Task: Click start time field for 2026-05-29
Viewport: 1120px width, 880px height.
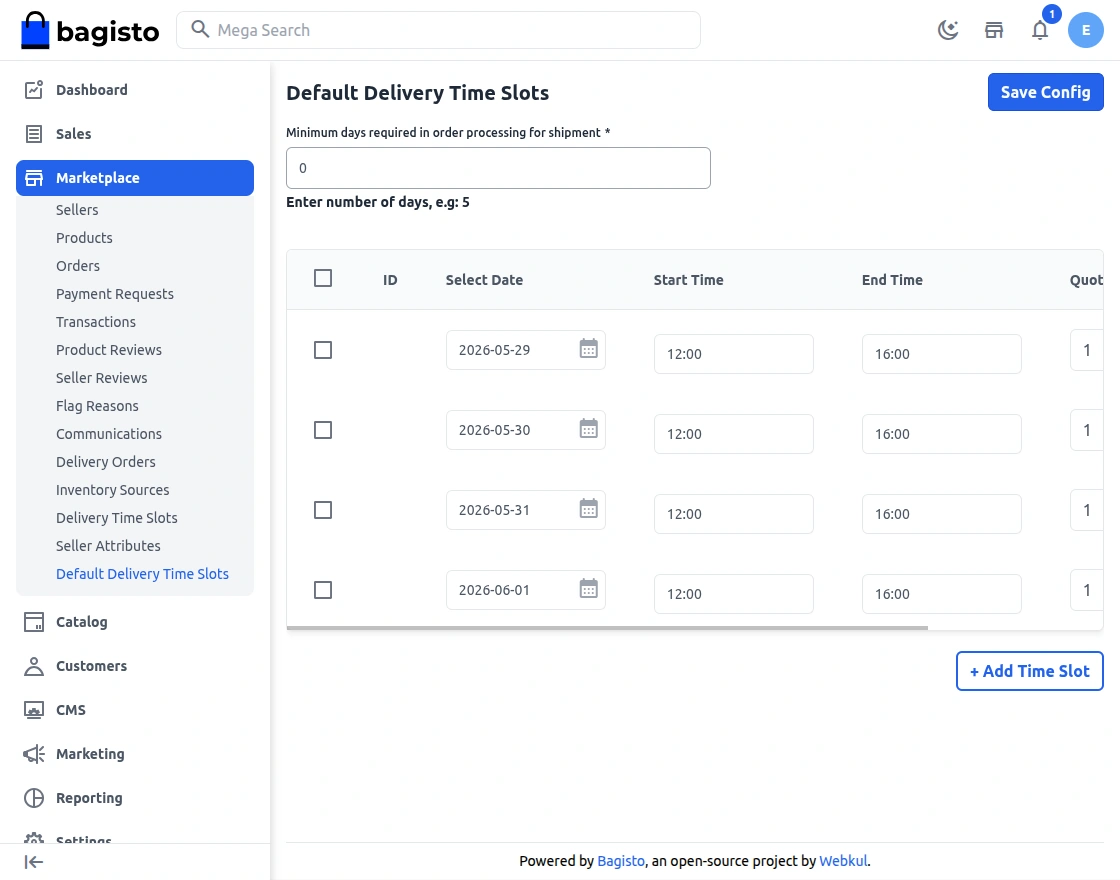Action: click(x=734, y=354)
